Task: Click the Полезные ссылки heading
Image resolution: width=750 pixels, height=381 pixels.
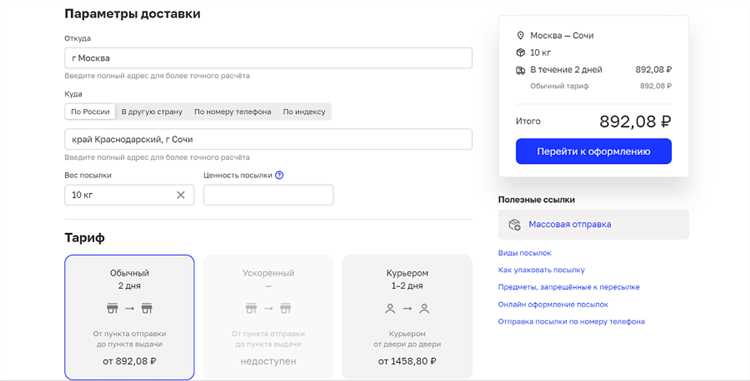Action: click(x=537, y=200)
